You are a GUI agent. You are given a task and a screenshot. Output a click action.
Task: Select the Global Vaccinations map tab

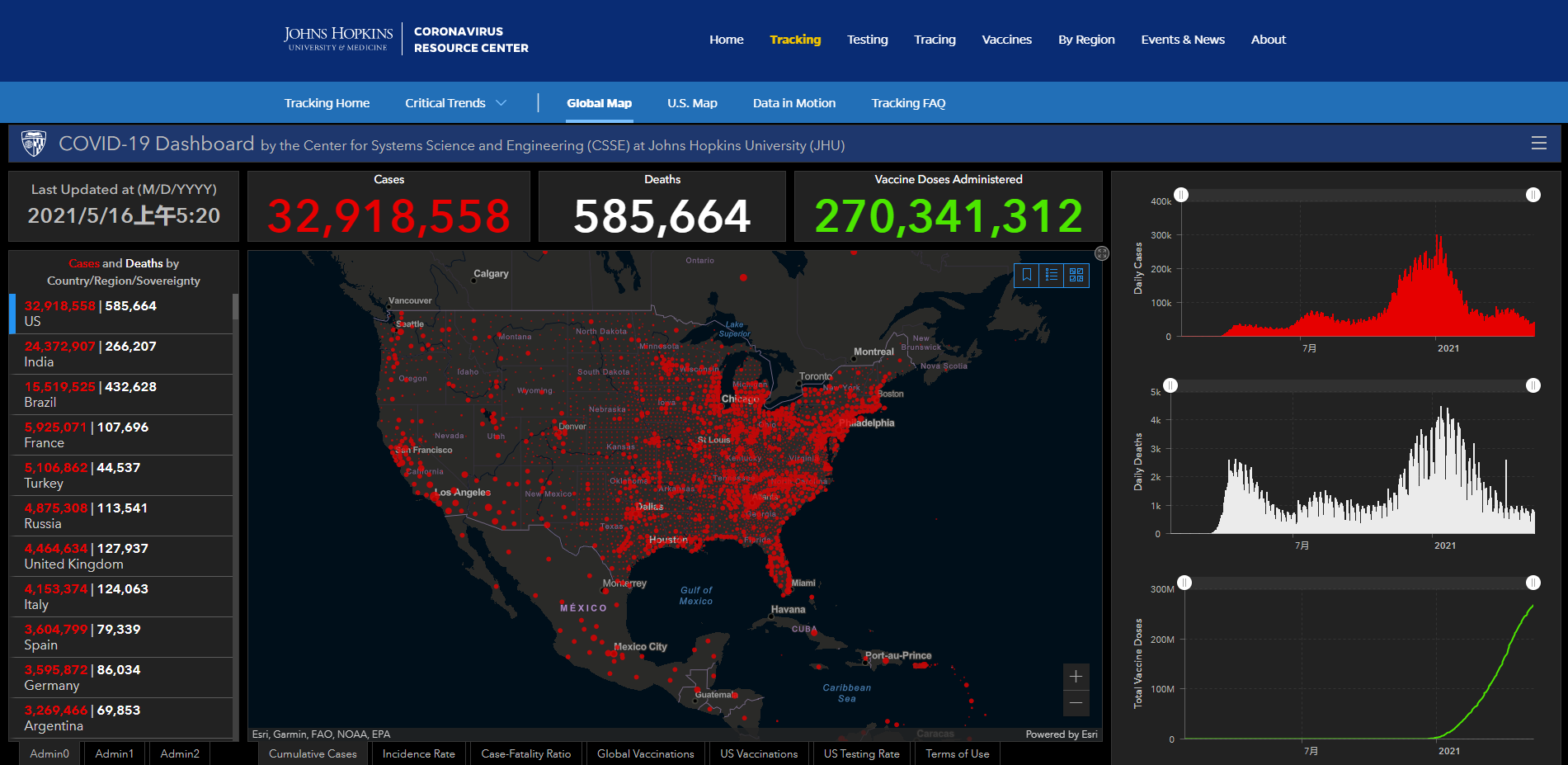pos(646,753)
